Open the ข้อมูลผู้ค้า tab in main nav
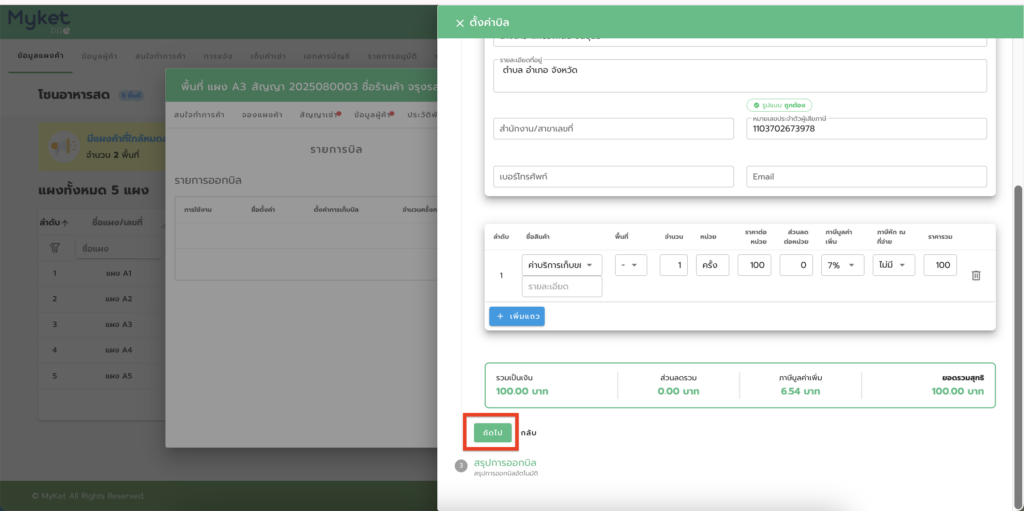The image size is (1024, 511). 99,56
